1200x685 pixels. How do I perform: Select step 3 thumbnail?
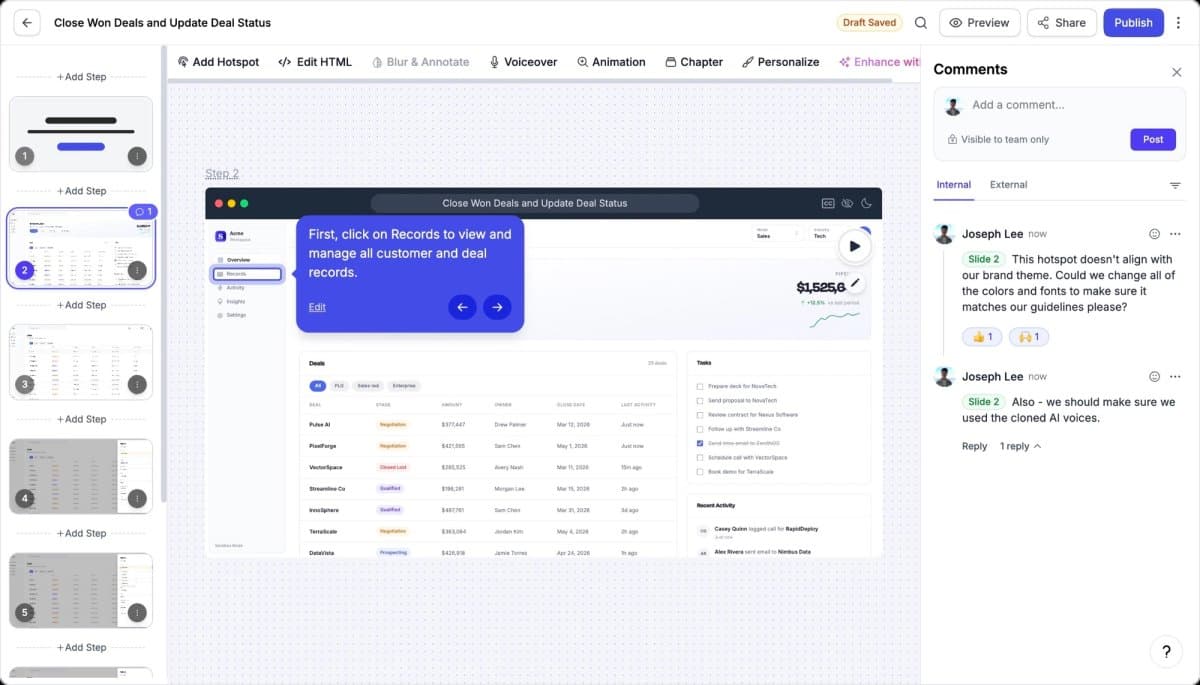(81, 361)
